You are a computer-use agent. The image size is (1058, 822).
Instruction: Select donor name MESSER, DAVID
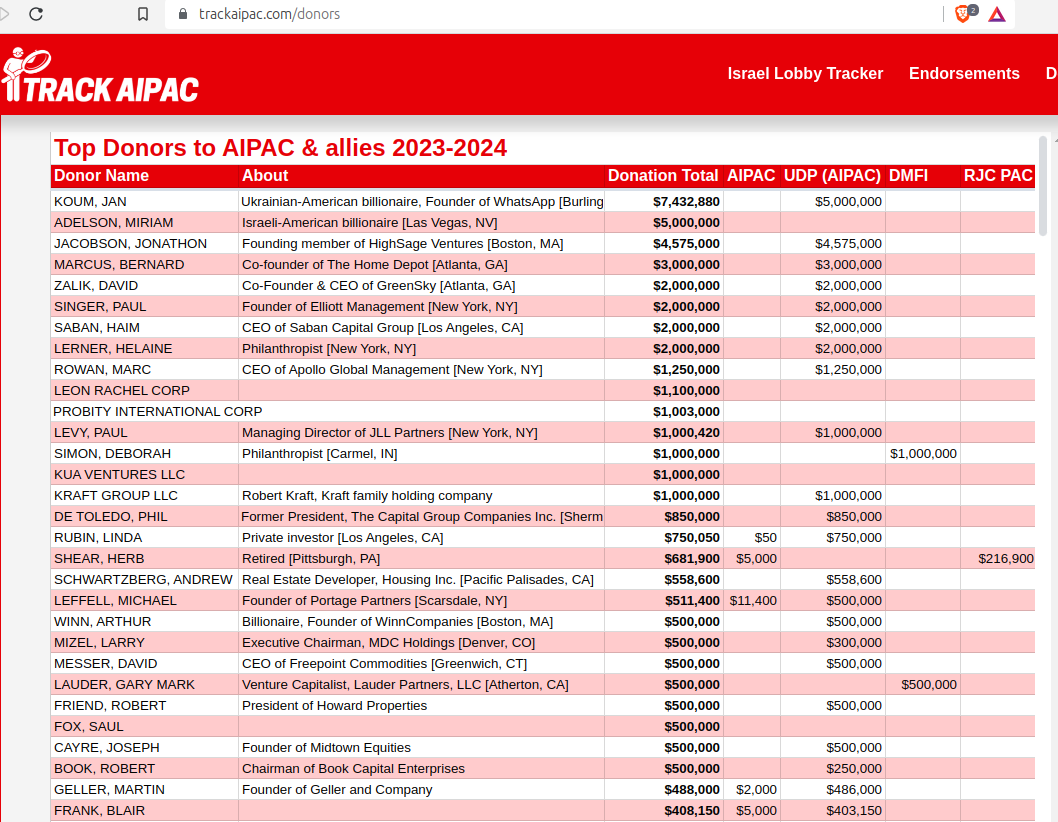(105, 663)
